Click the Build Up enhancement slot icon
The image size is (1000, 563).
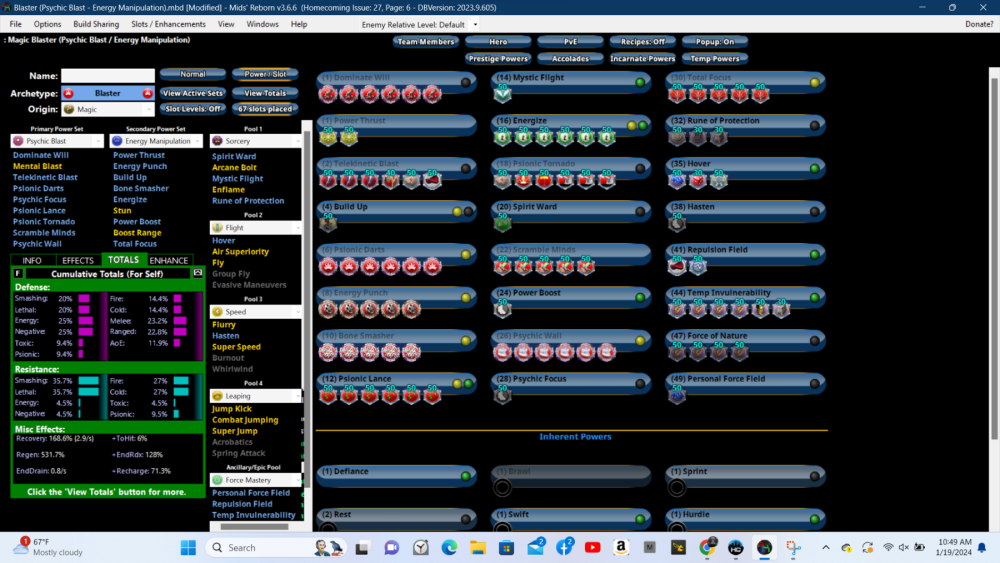327,225
